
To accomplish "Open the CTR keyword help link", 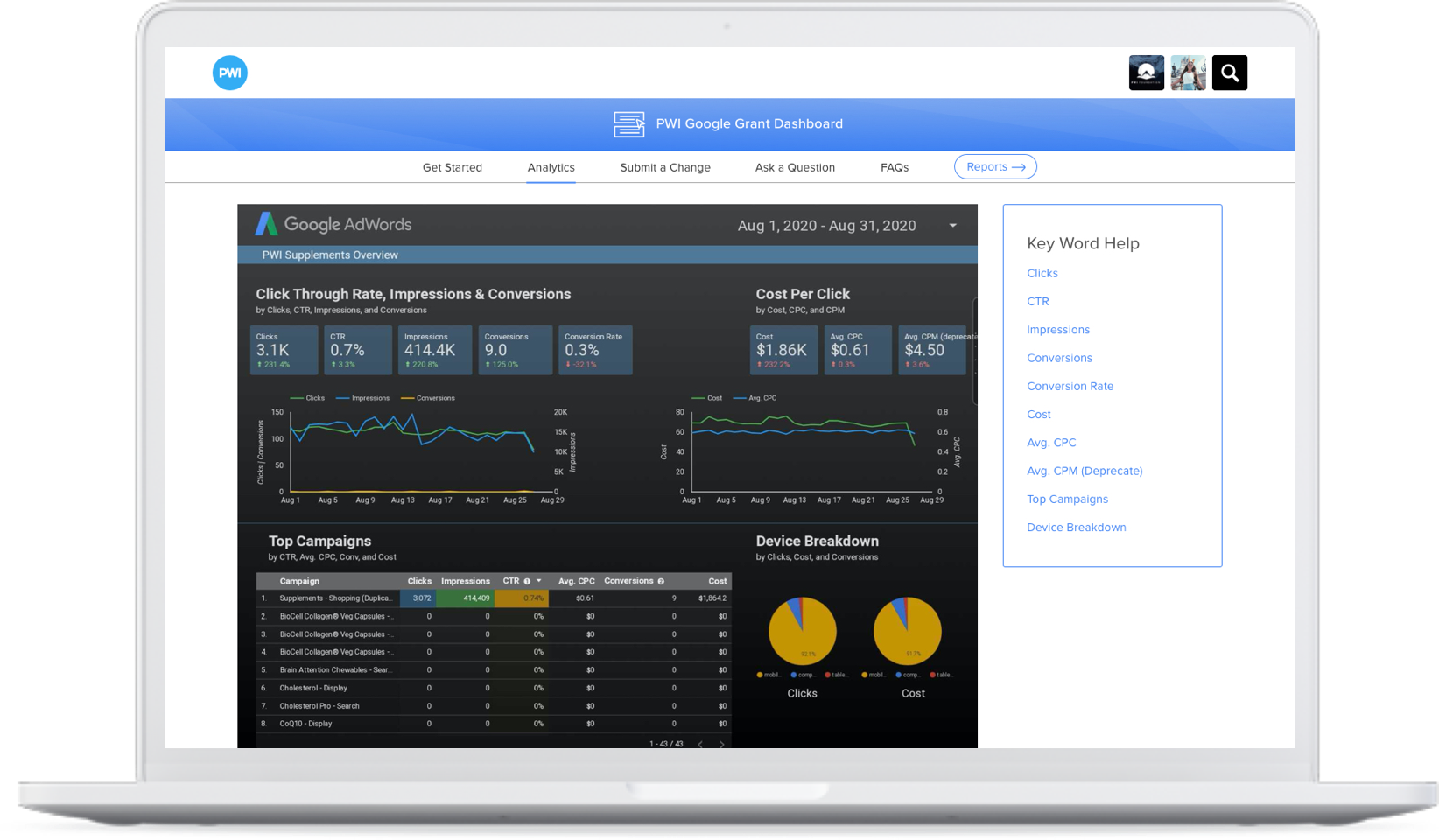I will (1037, 301).
